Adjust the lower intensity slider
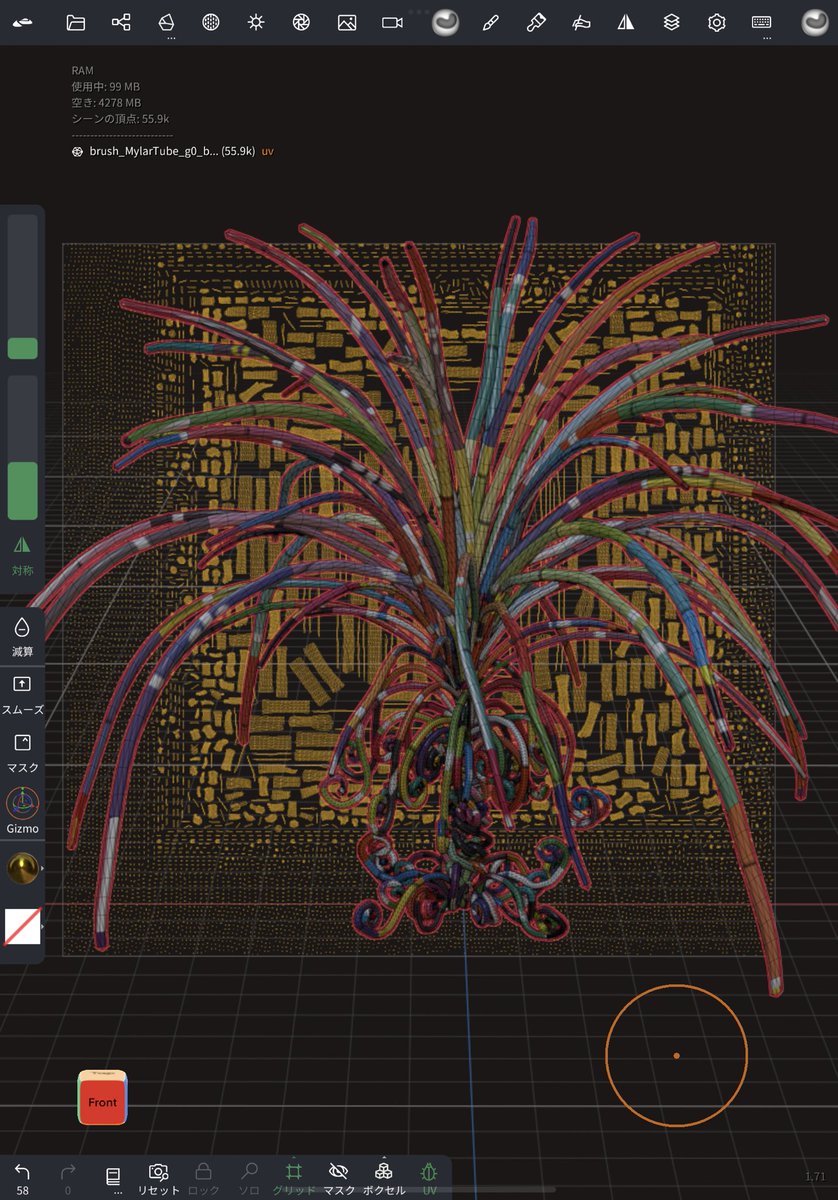This screenshot has width=838, height=1200. (x=22, y=447)
